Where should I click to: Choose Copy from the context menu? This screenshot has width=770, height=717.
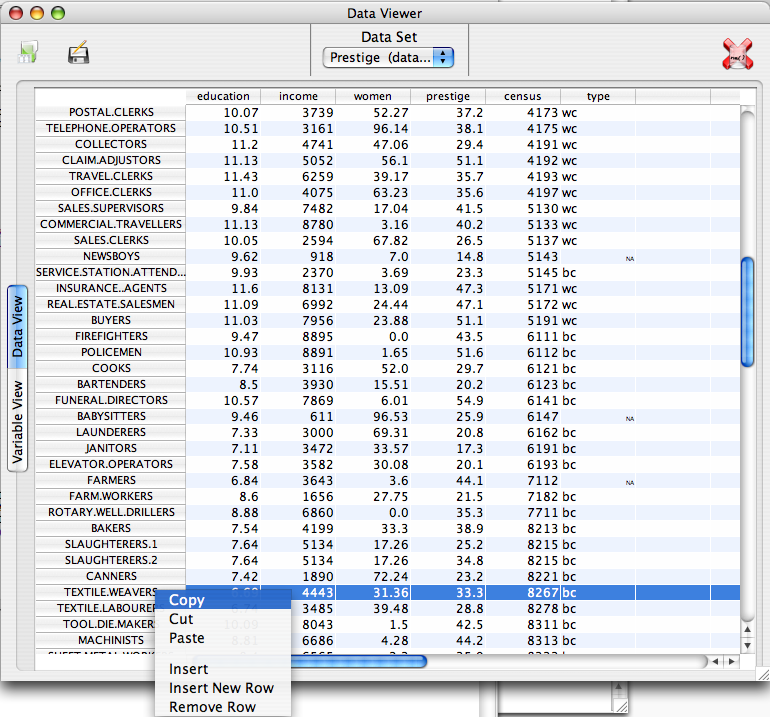[x=187, y=600]
